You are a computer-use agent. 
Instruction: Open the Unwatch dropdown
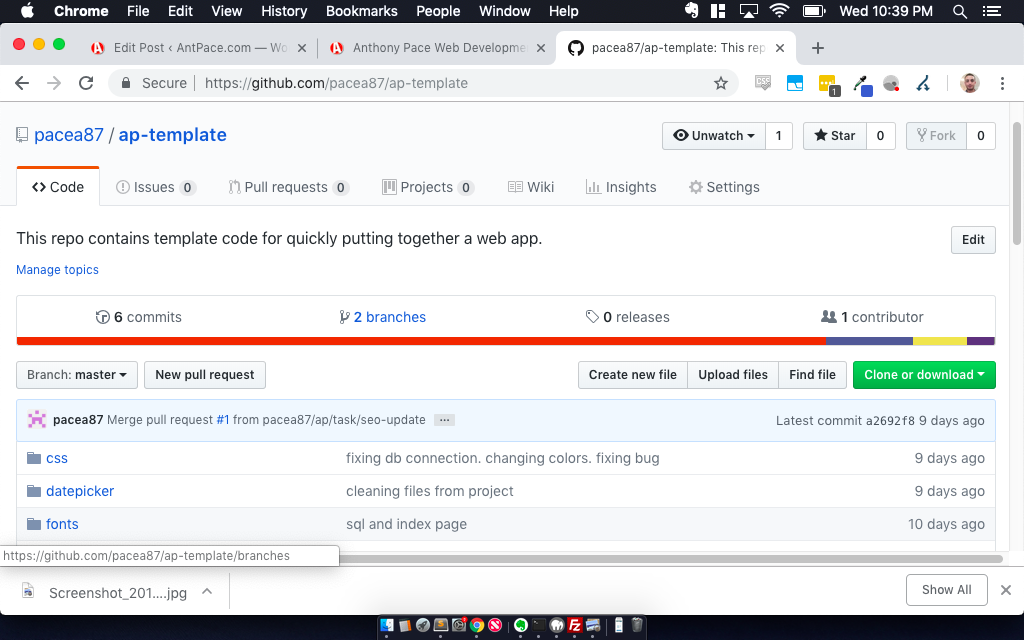(714, 136)
